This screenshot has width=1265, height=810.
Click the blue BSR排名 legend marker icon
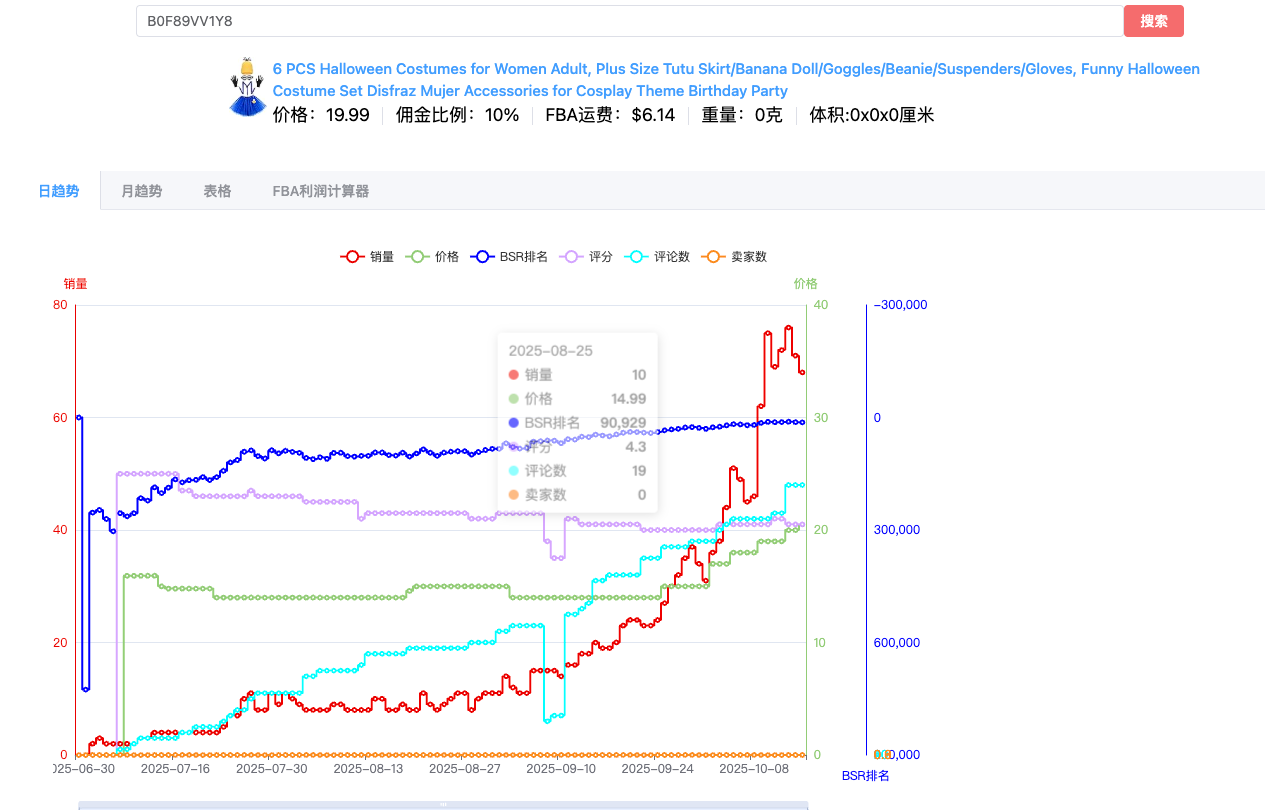click(482, 257)
